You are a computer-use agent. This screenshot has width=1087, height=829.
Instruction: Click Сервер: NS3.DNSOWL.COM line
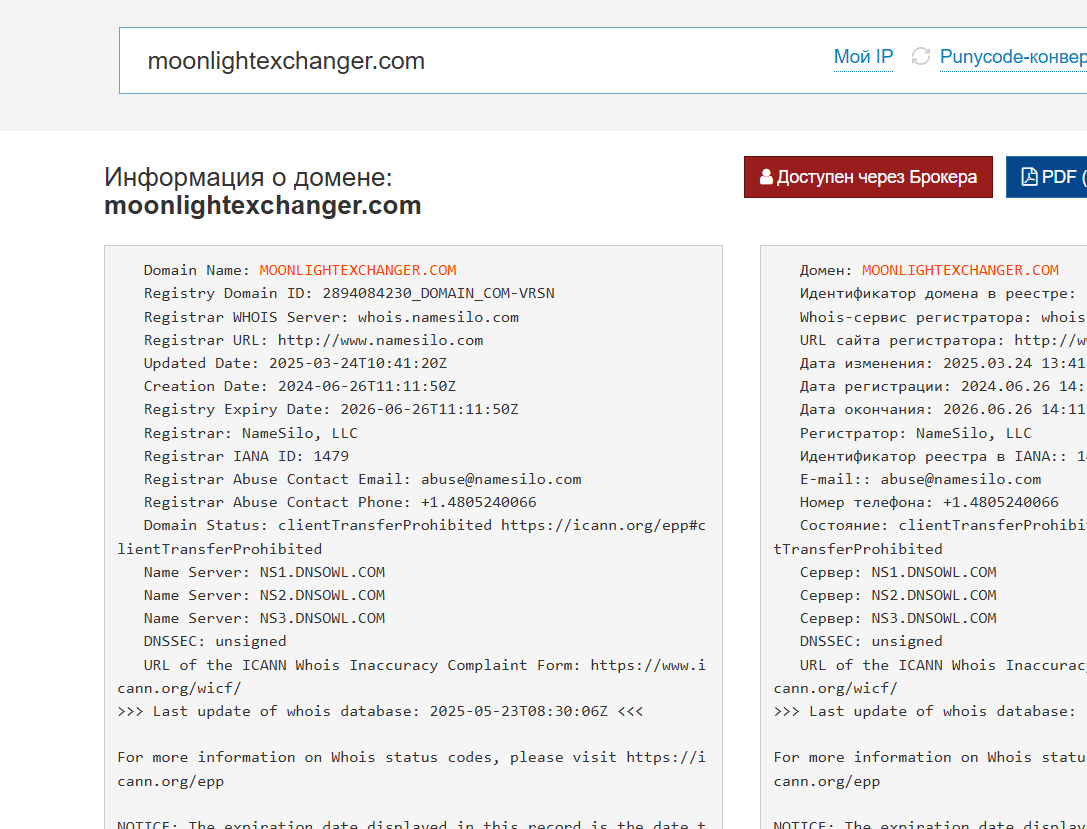coord(898,618)
